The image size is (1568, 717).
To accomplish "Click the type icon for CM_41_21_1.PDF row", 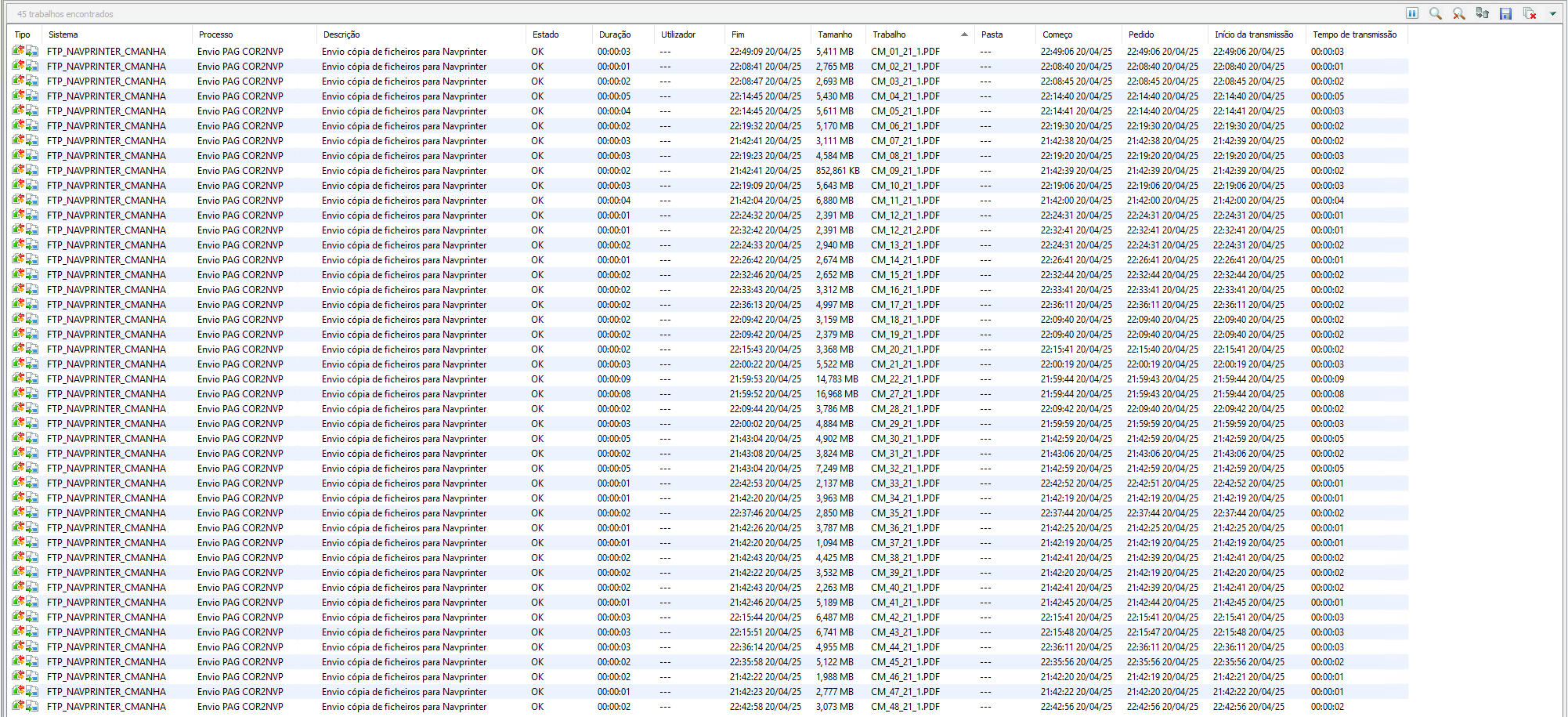I will click(x=25, y=603).
